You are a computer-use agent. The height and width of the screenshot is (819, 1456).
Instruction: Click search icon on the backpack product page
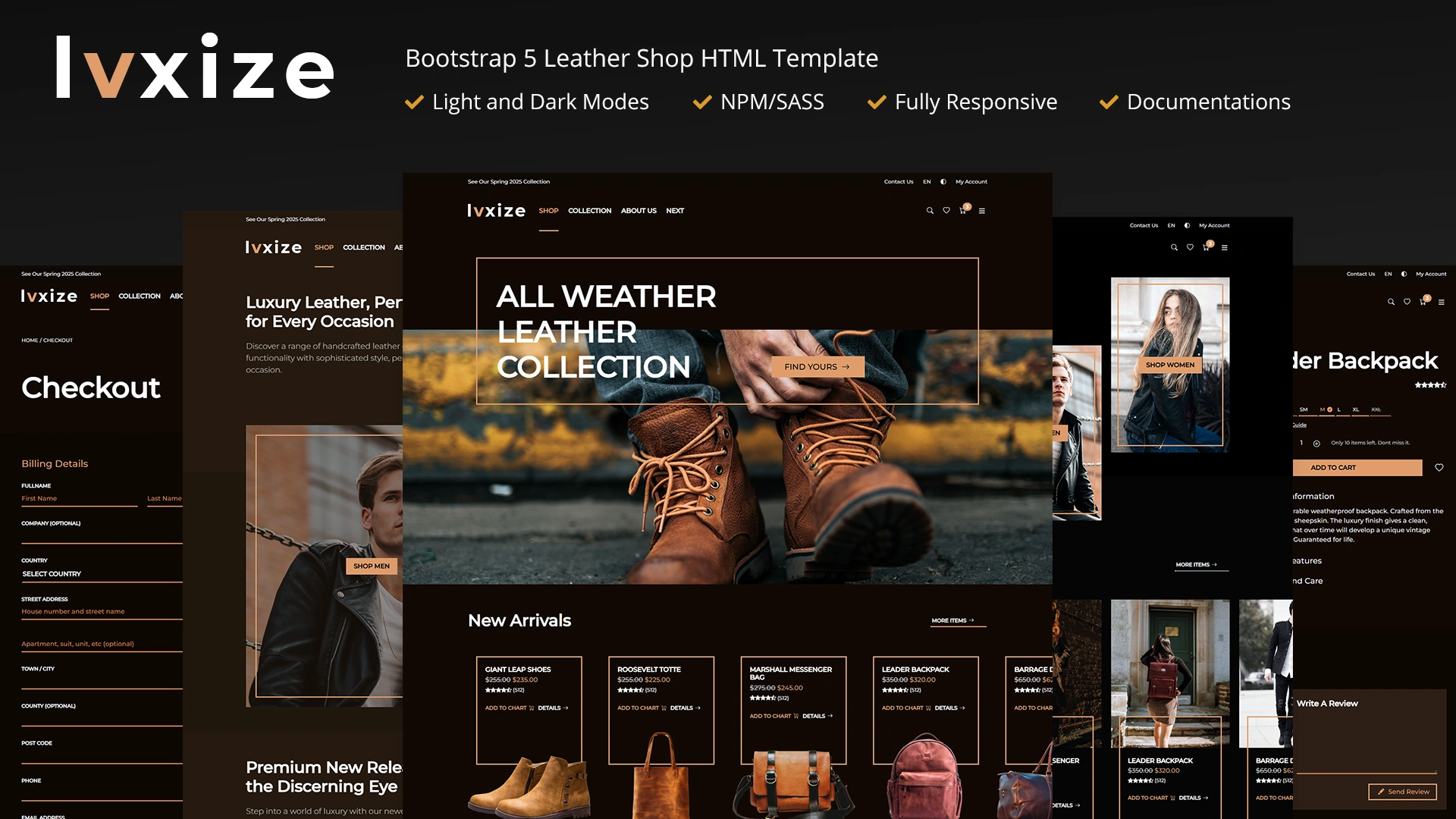pyautogui.click(x=1391, y=302)
